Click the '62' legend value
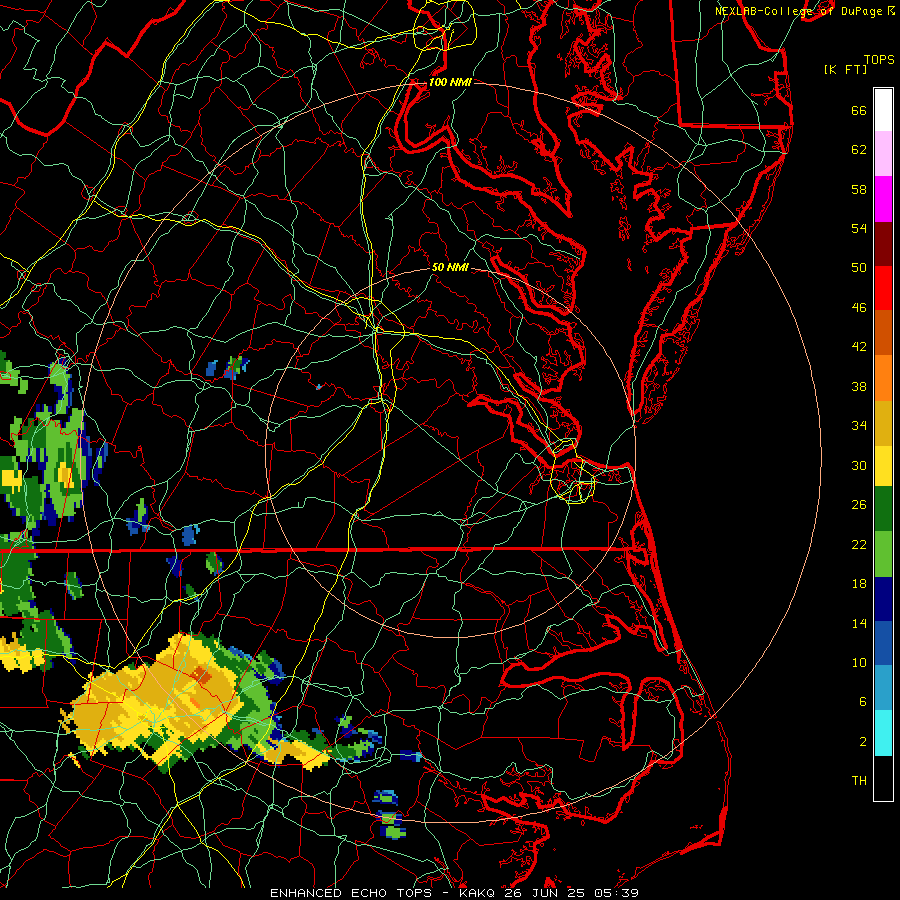 coord(859,150)
